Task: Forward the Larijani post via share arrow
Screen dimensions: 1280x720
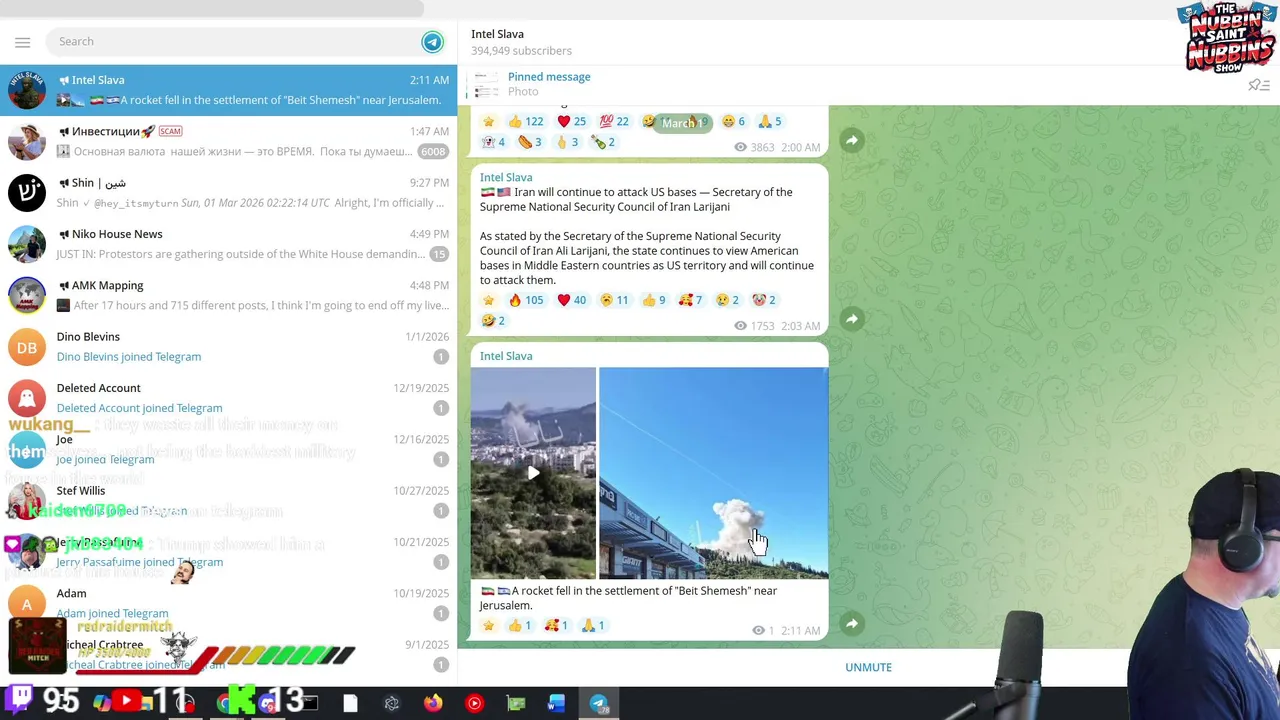Action: (x=851, y=319)
